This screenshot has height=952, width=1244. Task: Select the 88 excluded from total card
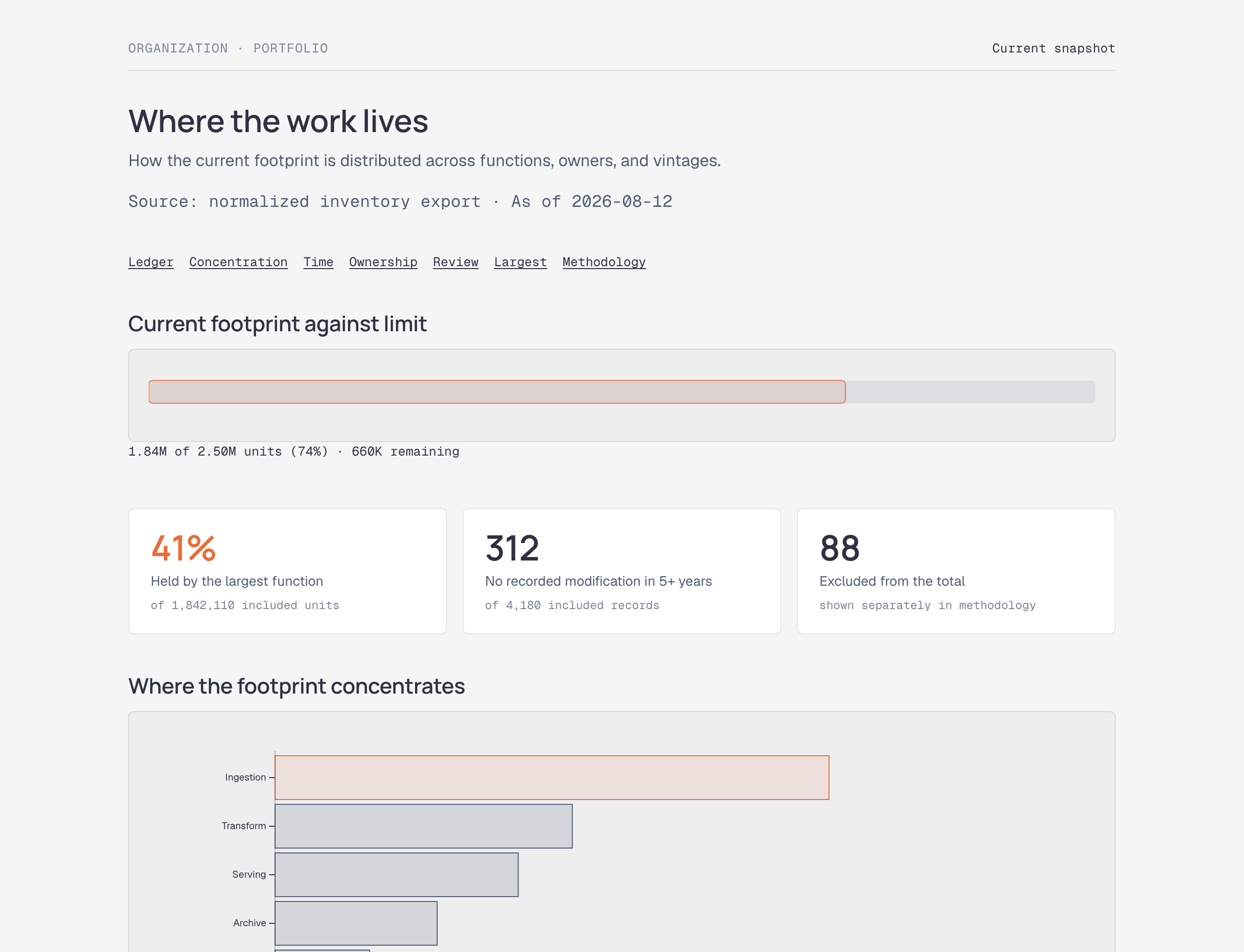(956, 571)
